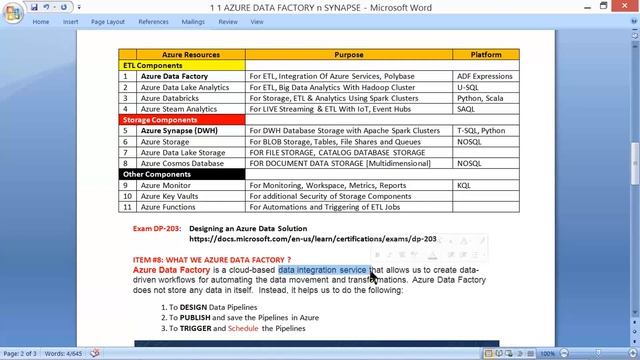640x360 pixels.
Task: Open the Insert ribbon tab
Action: 71,22
